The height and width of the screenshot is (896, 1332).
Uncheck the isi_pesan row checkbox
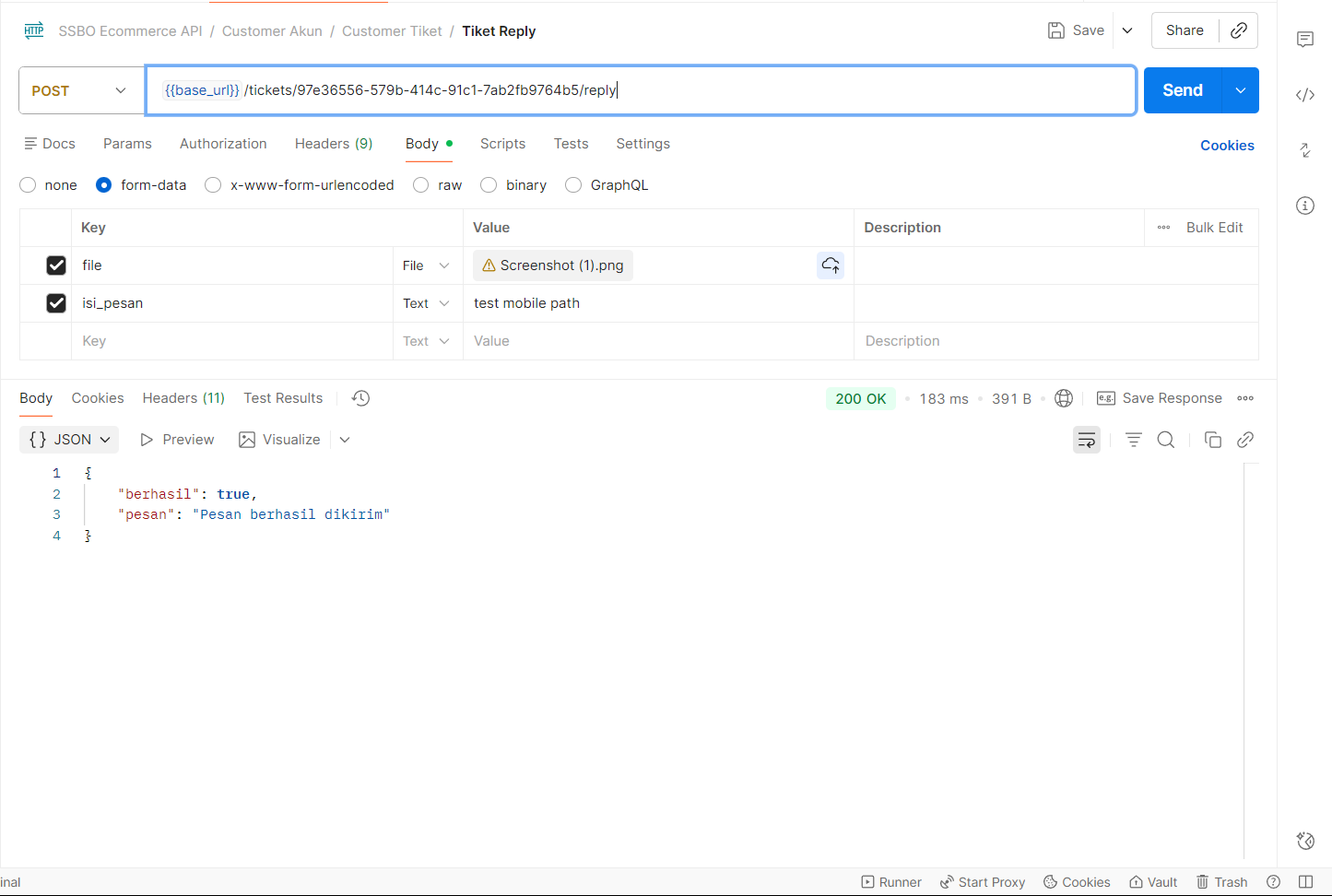[56, 303]
